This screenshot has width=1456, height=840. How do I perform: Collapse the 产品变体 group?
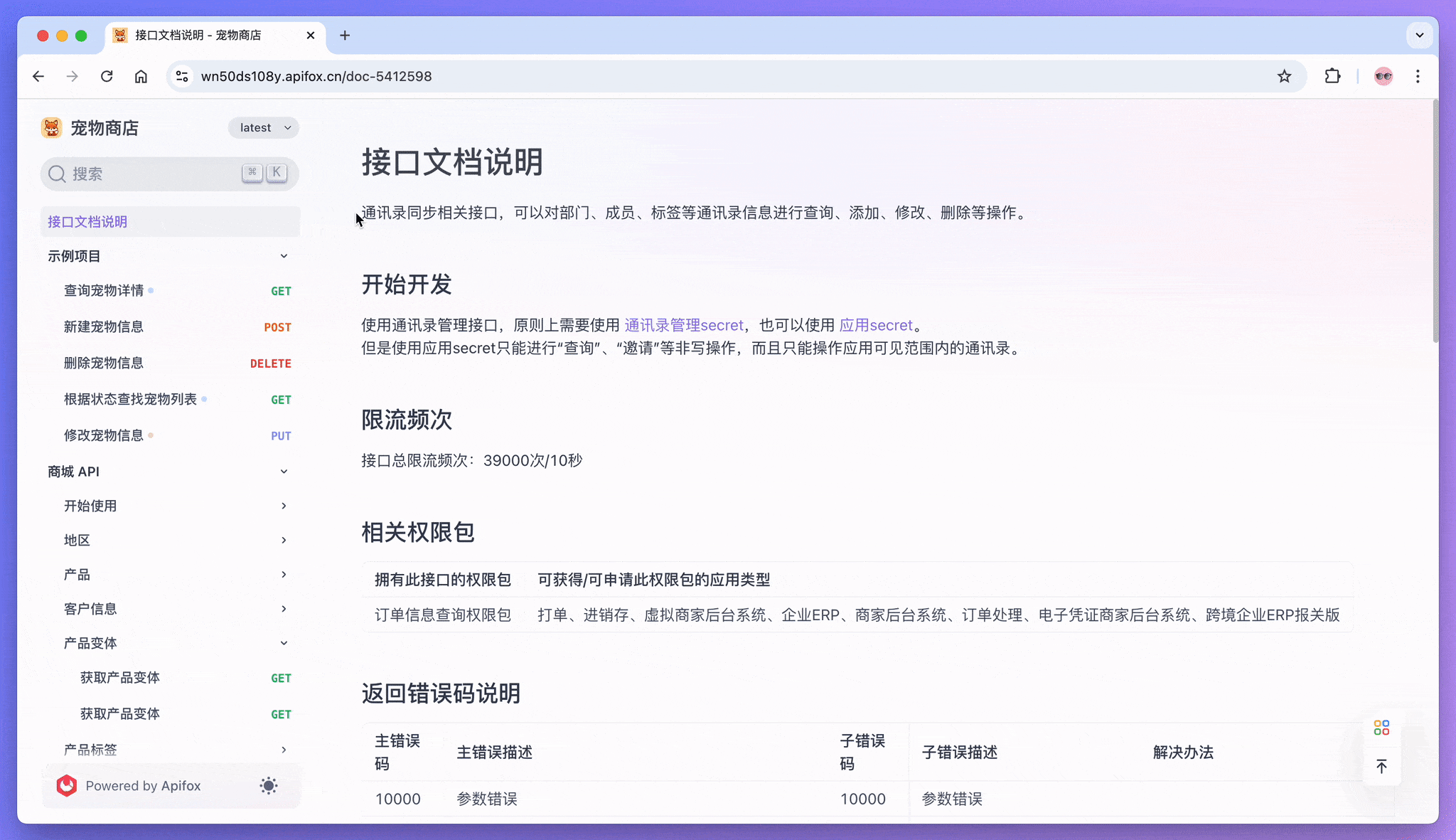click(x=284, y=643)
